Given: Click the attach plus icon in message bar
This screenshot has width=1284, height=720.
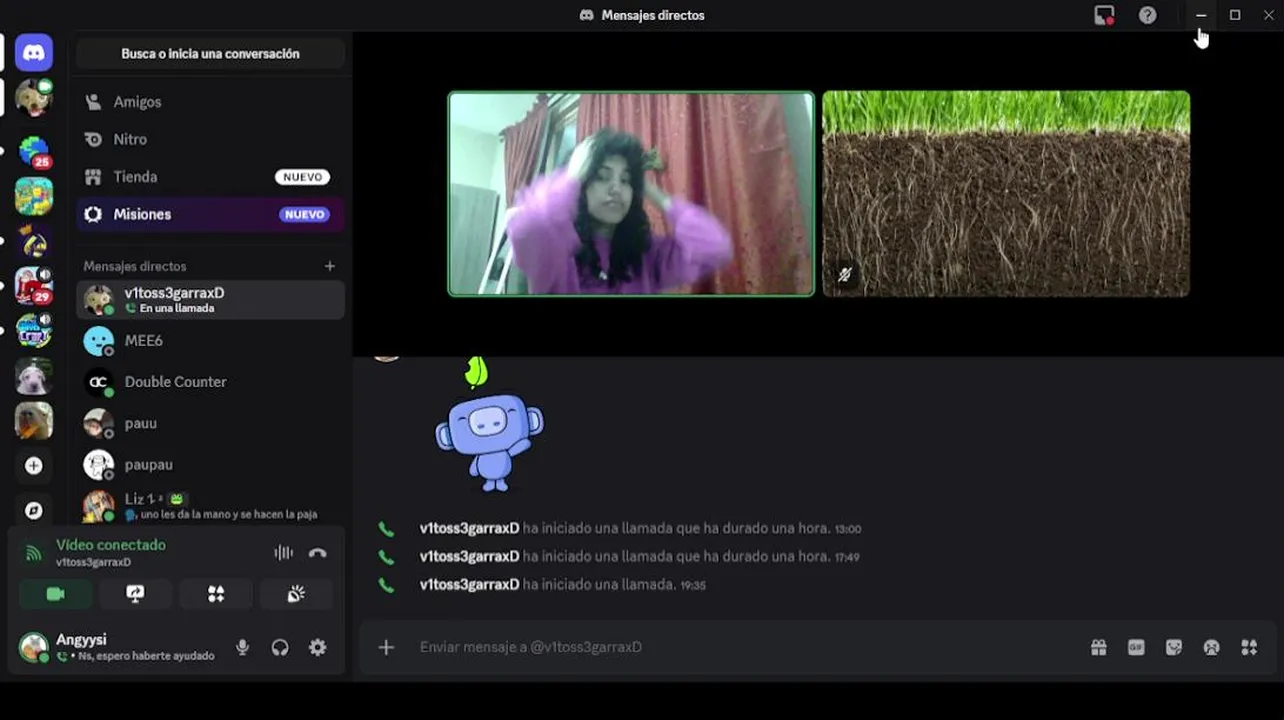Looking at the screenshot, I should 386,647.
